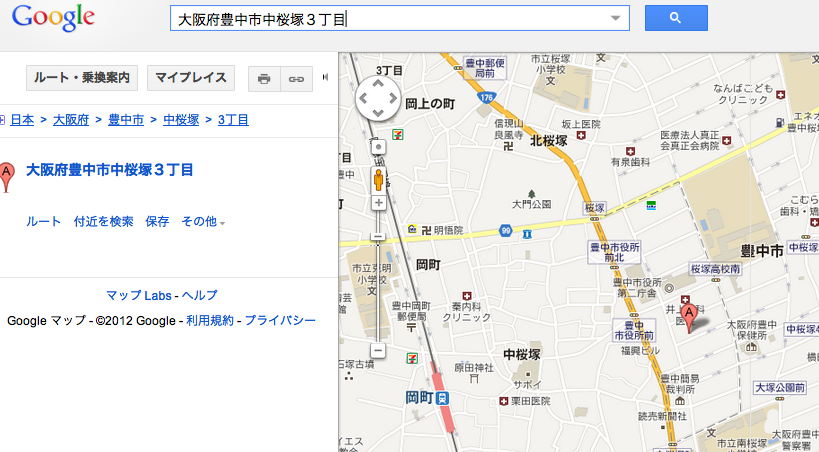Click 原田神社 shrine icon

tap(474, 378)
